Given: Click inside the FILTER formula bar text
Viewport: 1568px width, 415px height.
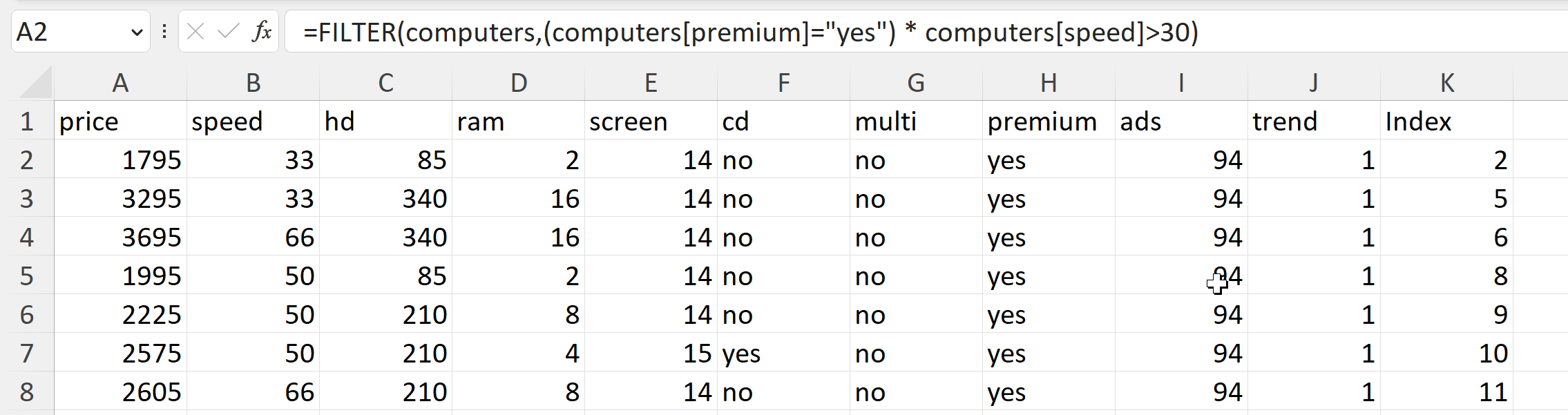Looking at the screenshot, I should pos(750,32).
